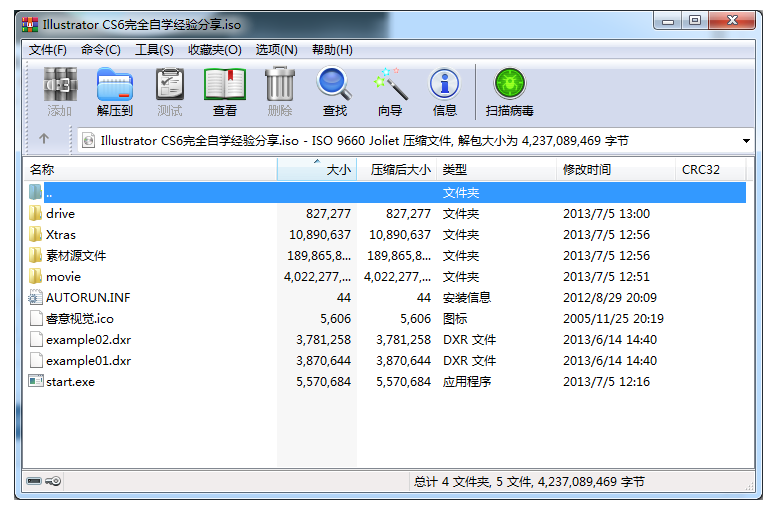Open the 文件(F) menu
The width and height of the screenshot is (777, 517).
pyautogui.click(x=48, y=50)
